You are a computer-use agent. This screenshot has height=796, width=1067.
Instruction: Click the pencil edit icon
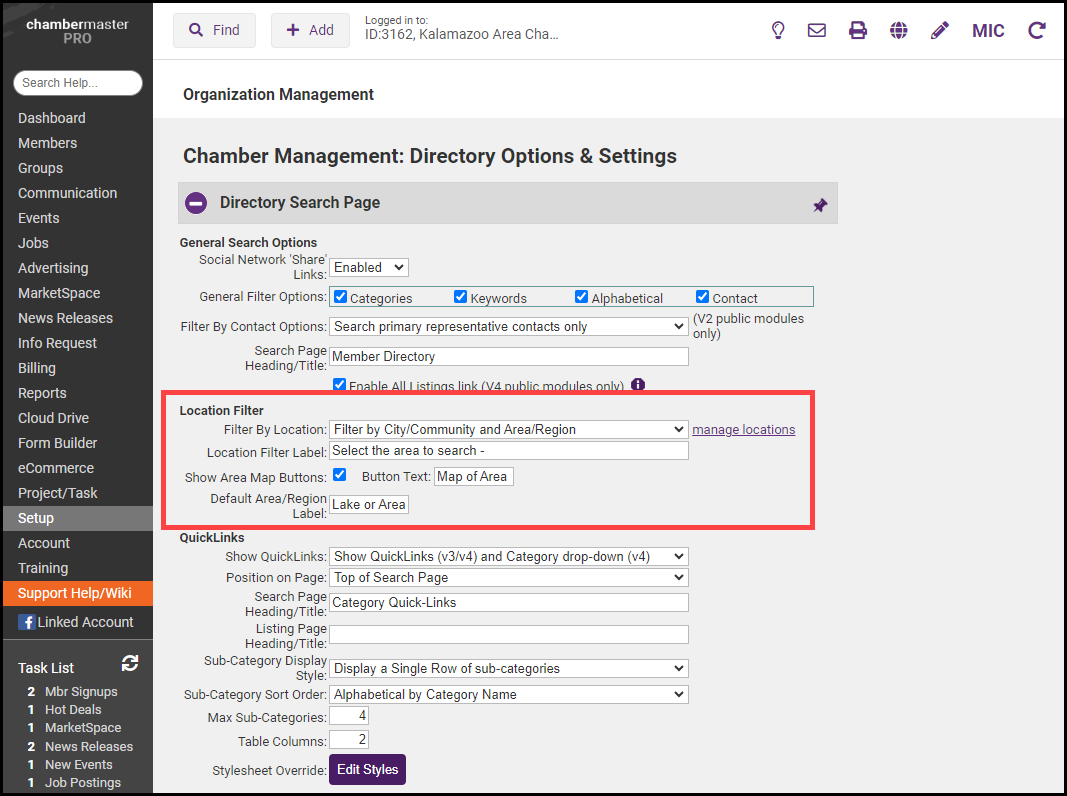tap(939, 30)
